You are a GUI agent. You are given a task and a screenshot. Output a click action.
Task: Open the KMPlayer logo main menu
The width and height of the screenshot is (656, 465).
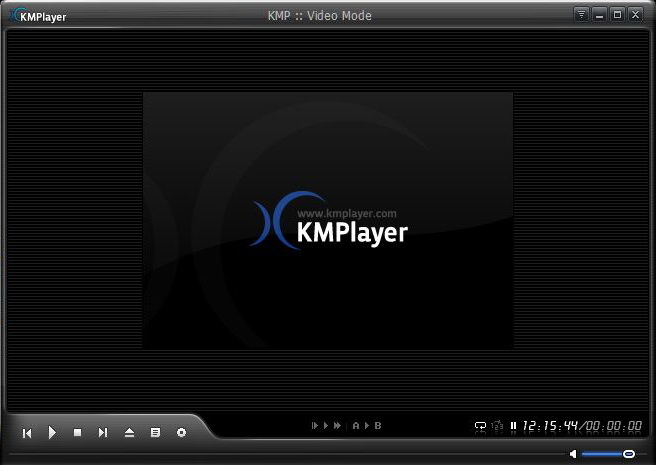38,16
